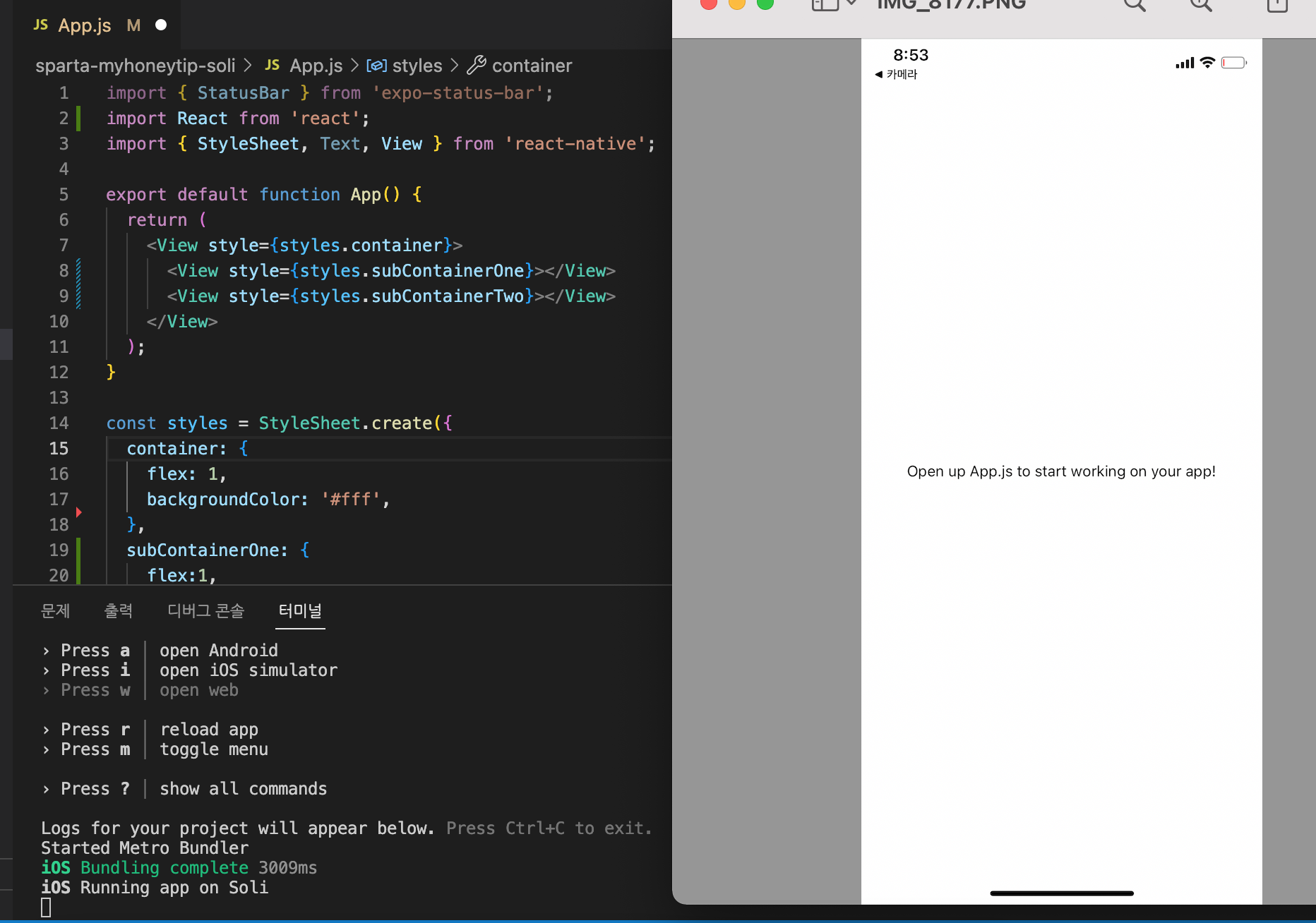
Task: Click the Preview zoom in magnifier
Action: (x=1201, y=5)
